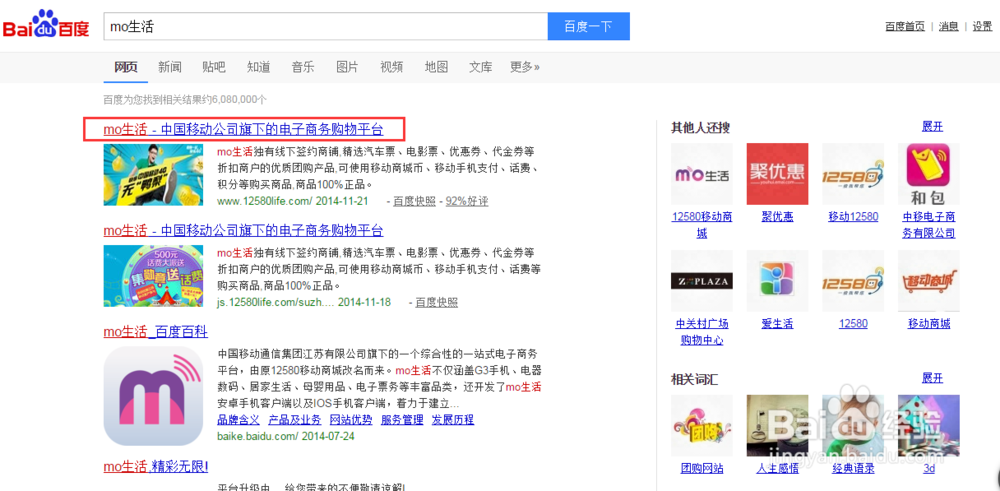1000x491 pixels.
Task: Switch to the 视频 tab
Action: pyautogui.click(x=392, y=67)
